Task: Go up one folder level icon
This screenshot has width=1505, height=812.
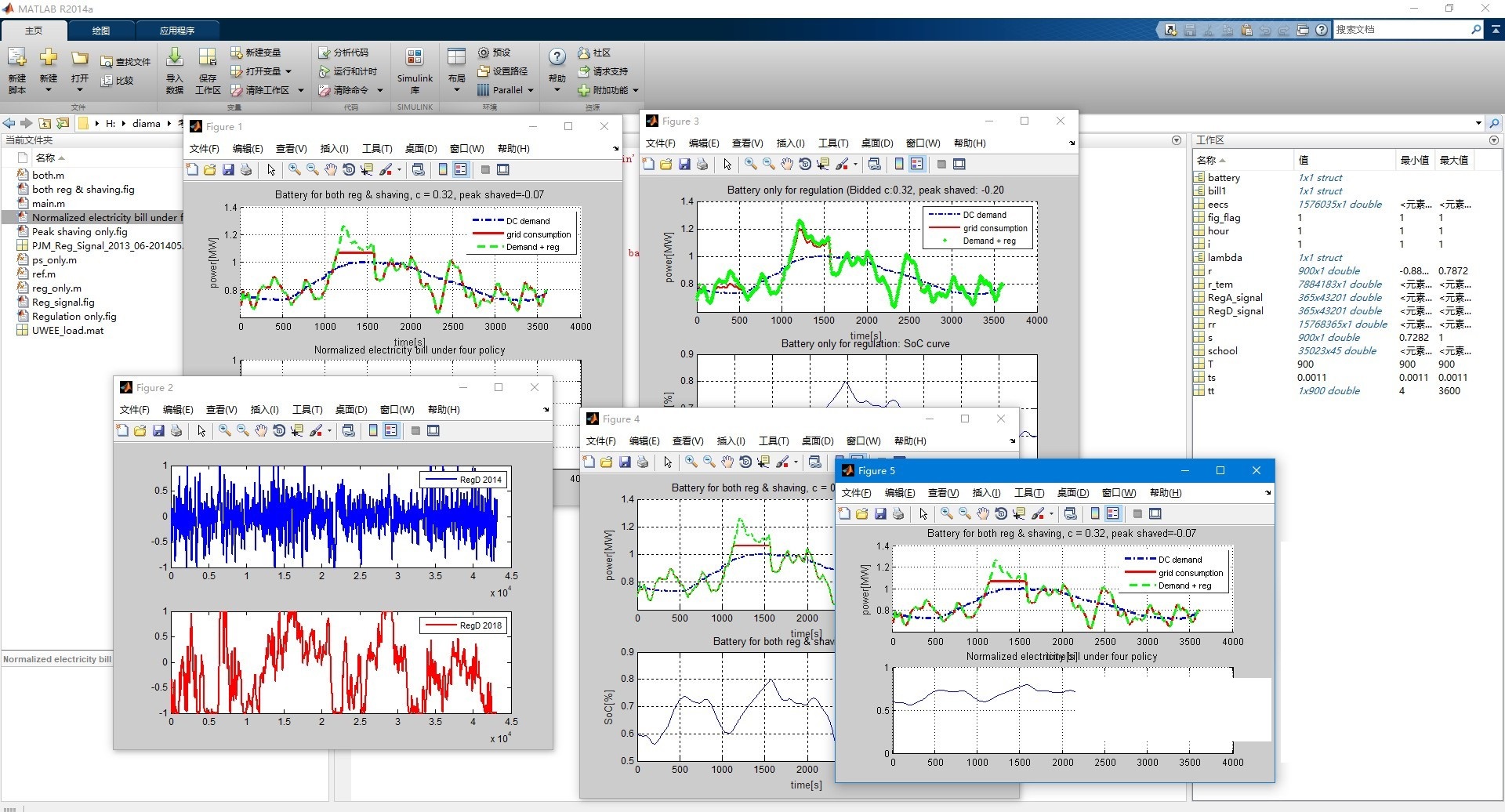Action: (45, 123)
